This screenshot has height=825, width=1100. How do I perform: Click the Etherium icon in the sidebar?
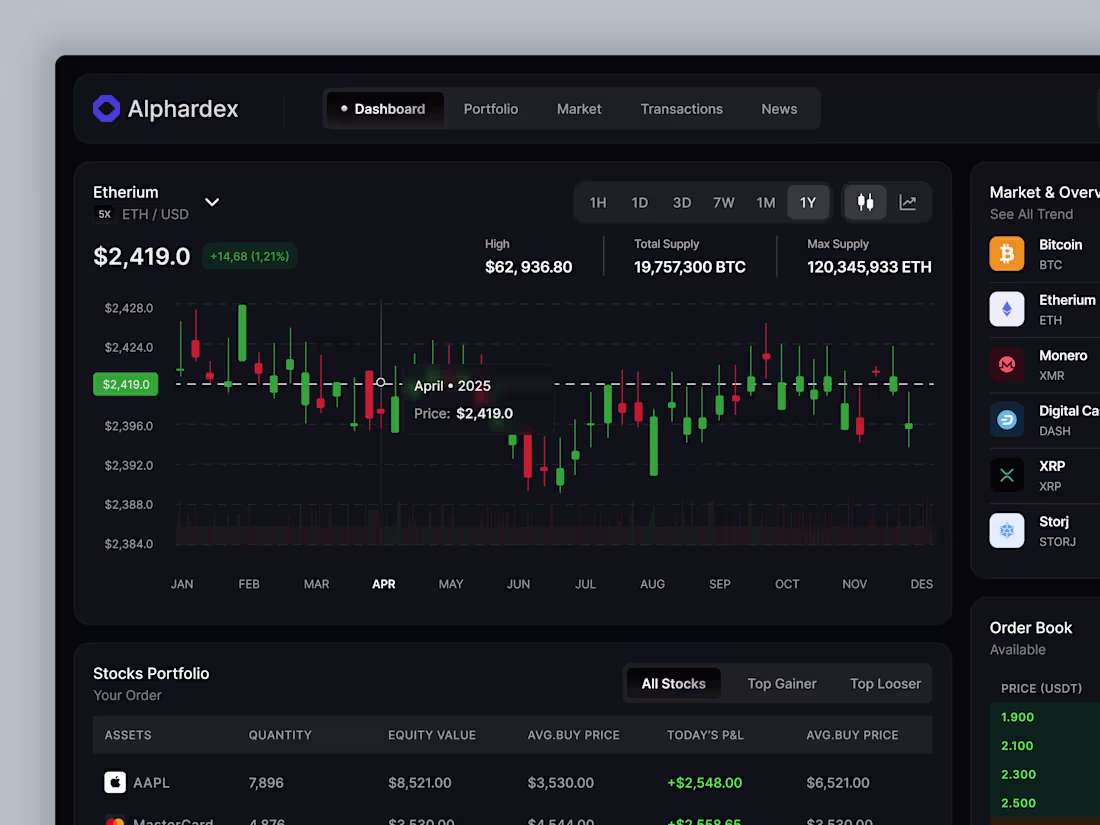(1006, 309)
